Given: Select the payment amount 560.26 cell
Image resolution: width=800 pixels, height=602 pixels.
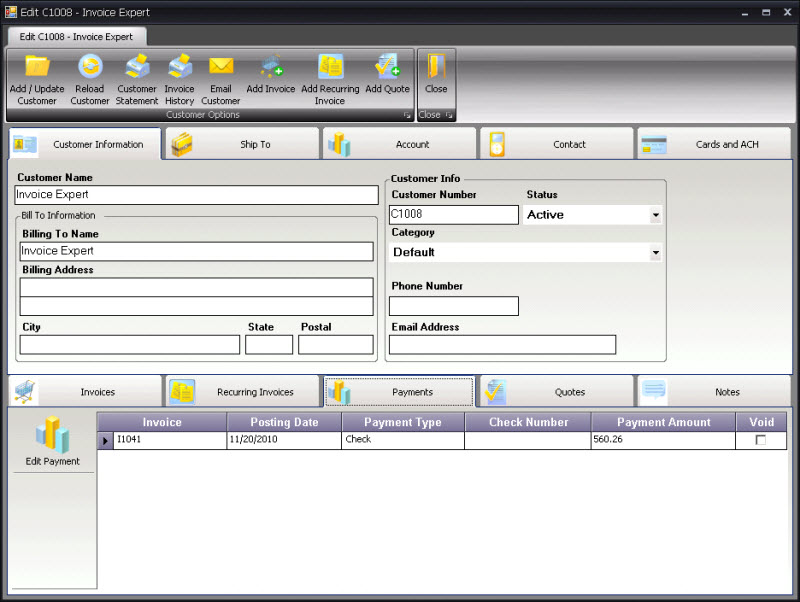Looking at the screenshot, I should point(664,440).
